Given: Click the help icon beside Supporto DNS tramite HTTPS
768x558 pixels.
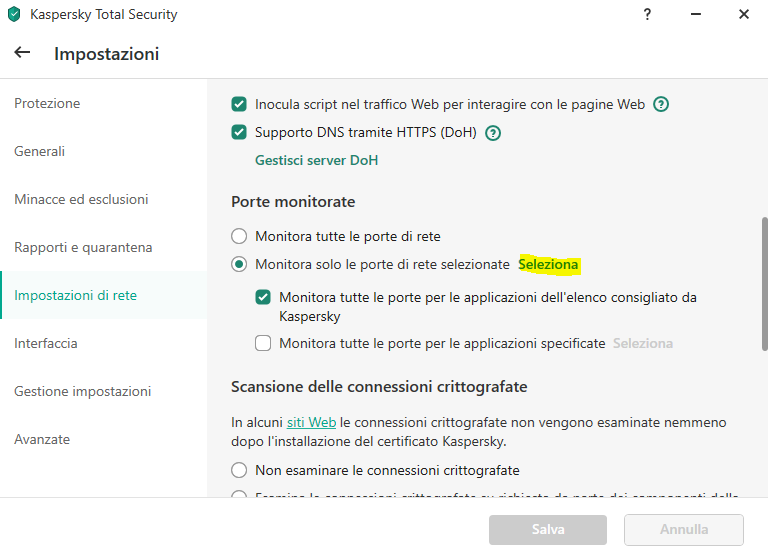Looking at the screenshot, I should (492, 132).
